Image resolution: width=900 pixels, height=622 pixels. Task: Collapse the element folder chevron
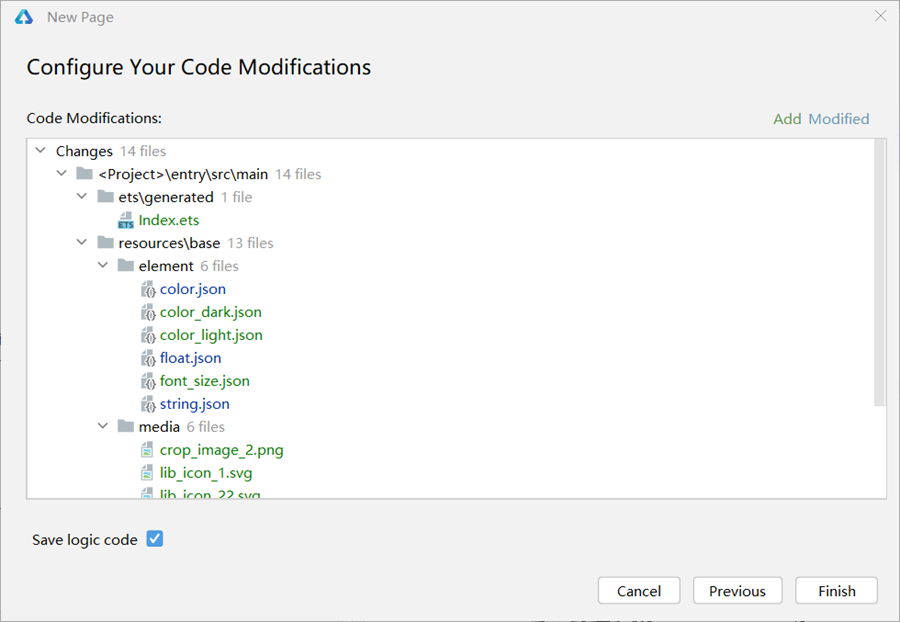103,266
